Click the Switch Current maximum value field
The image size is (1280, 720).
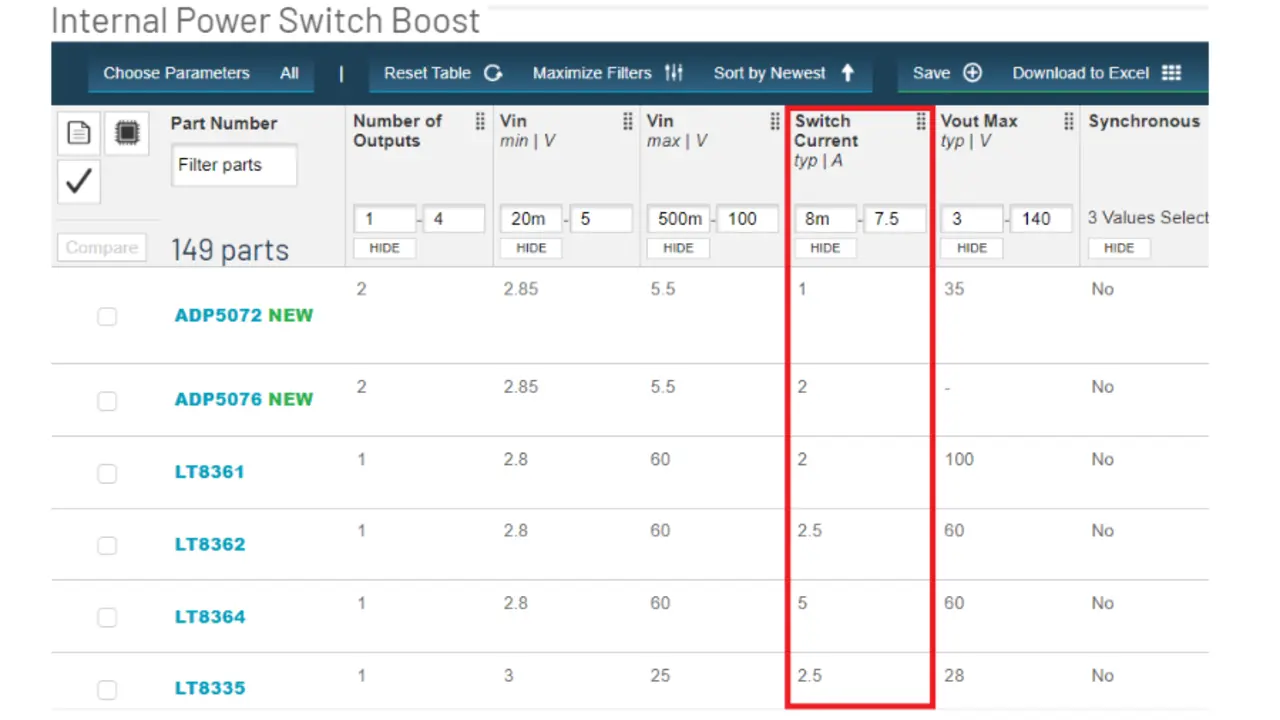point(895,219)
